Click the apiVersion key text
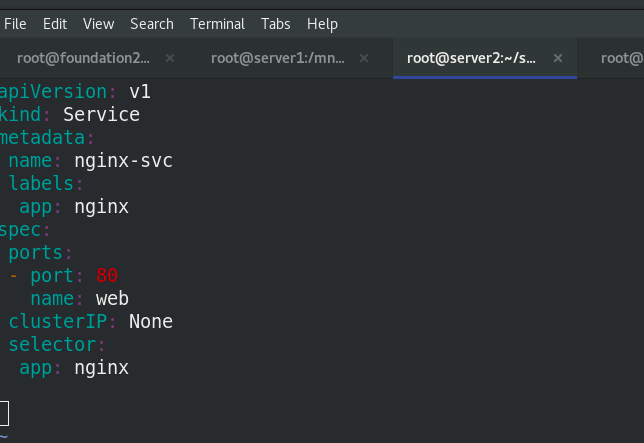644x443 pixels. coord(53,91)
